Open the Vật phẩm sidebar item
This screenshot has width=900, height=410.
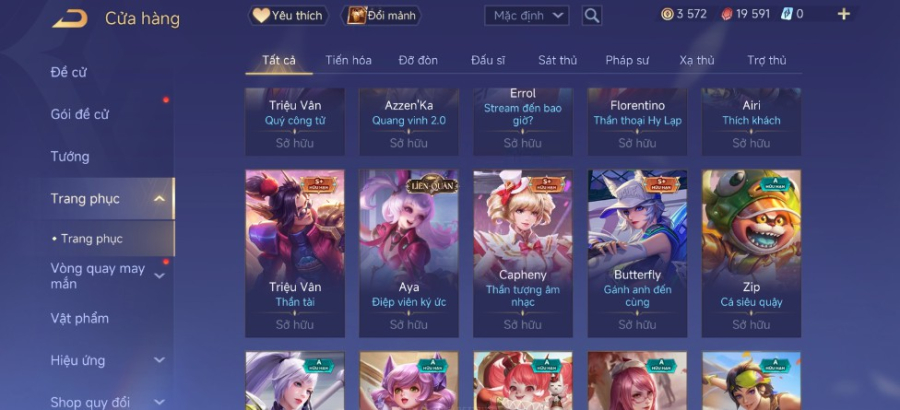click(79, 319)
